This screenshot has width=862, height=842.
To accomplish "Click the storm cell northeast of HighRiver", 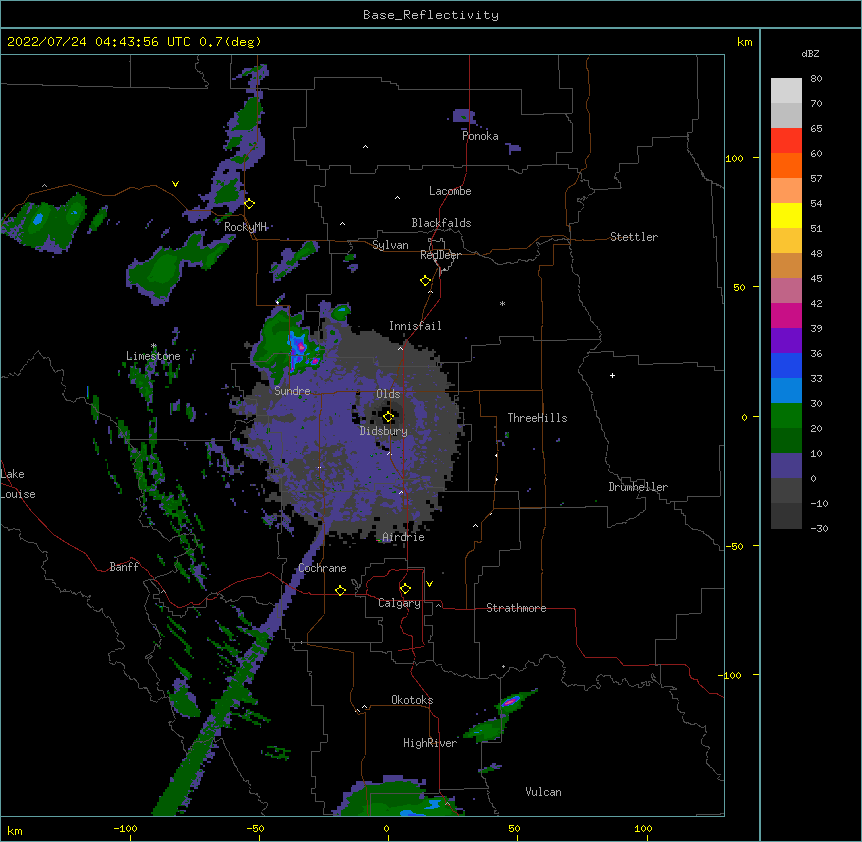I will tap(511, 702).
